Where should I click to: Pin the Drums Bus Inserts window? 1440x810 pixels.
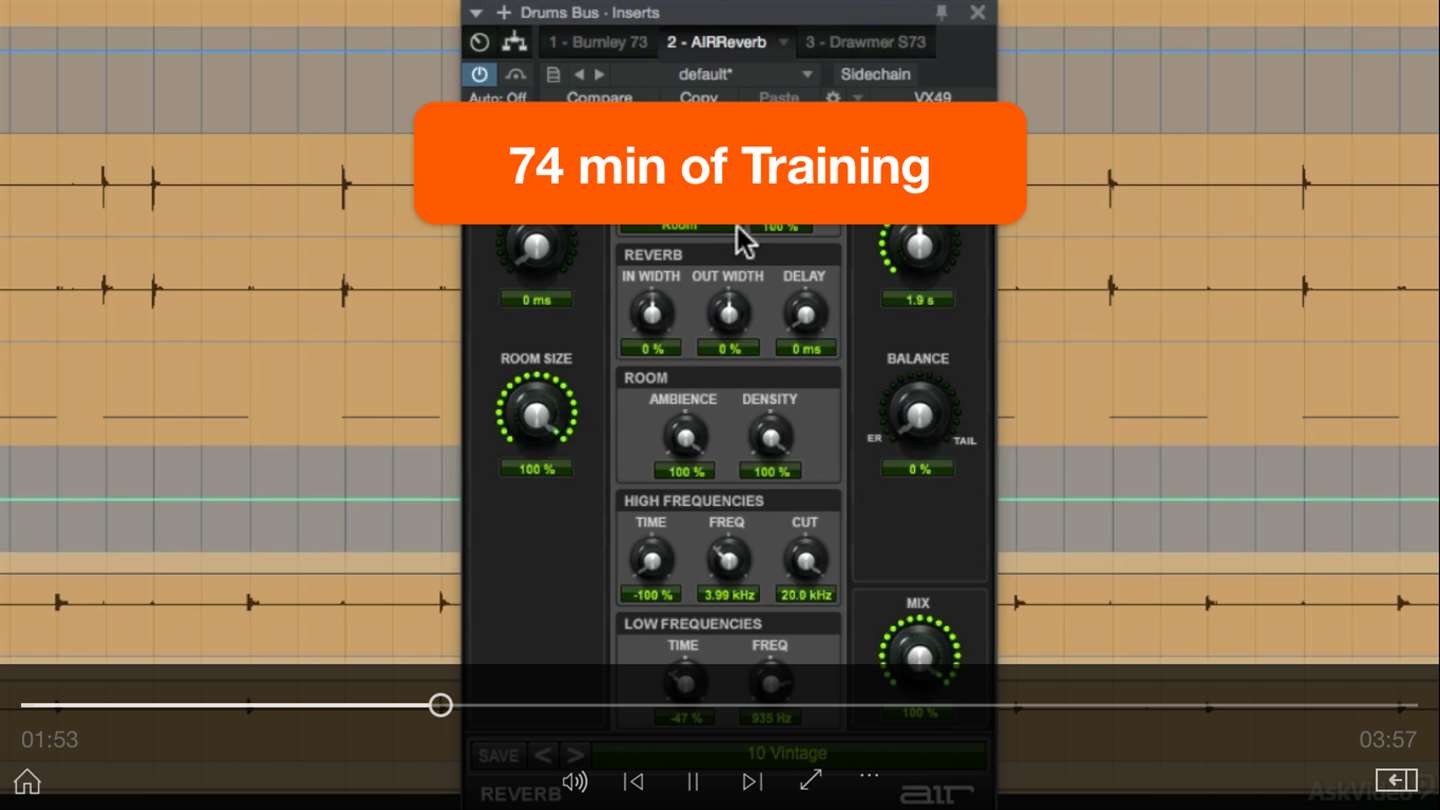[x=941, y=12]
